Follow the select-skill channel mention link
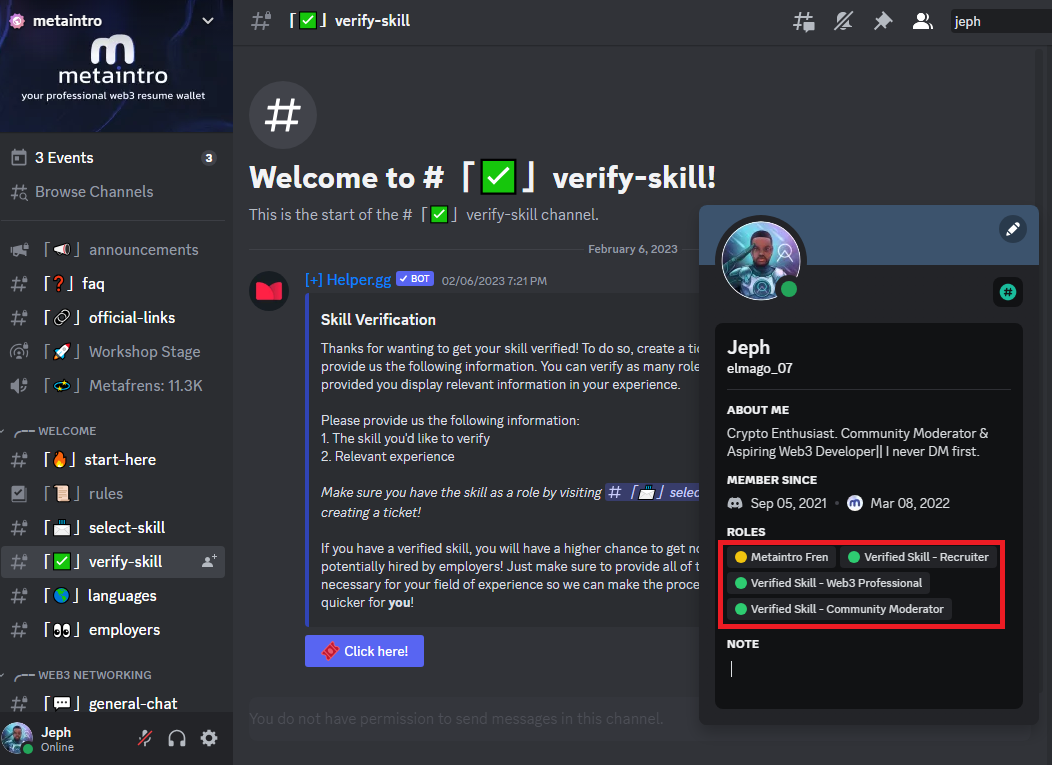This screenshot has width=1052, height=765. point(653,493)
